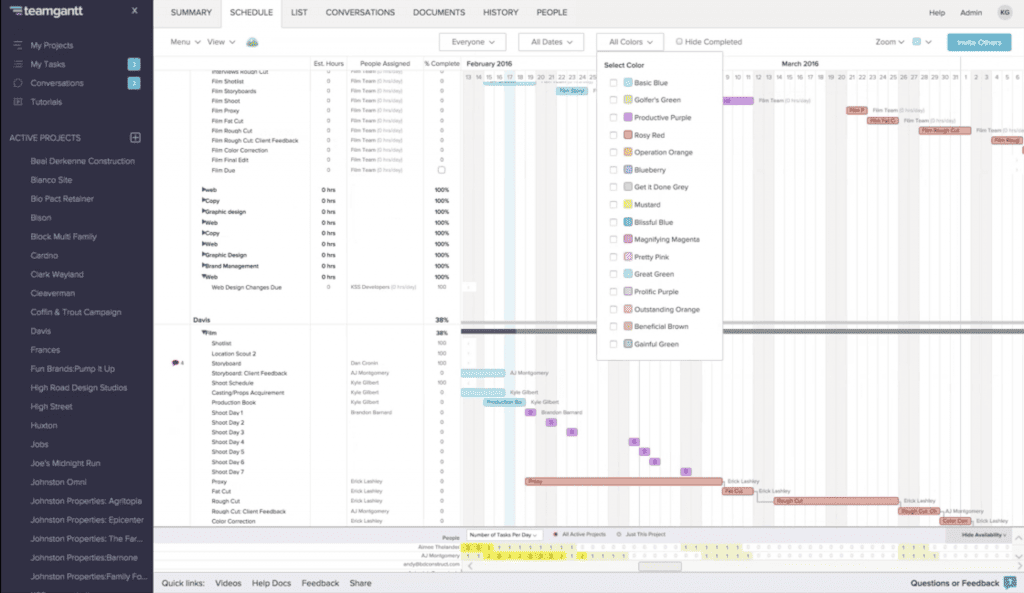Expand the Zoom dropdown
The width and height of the screenshot is (1024, 593).
coord(889,42)
